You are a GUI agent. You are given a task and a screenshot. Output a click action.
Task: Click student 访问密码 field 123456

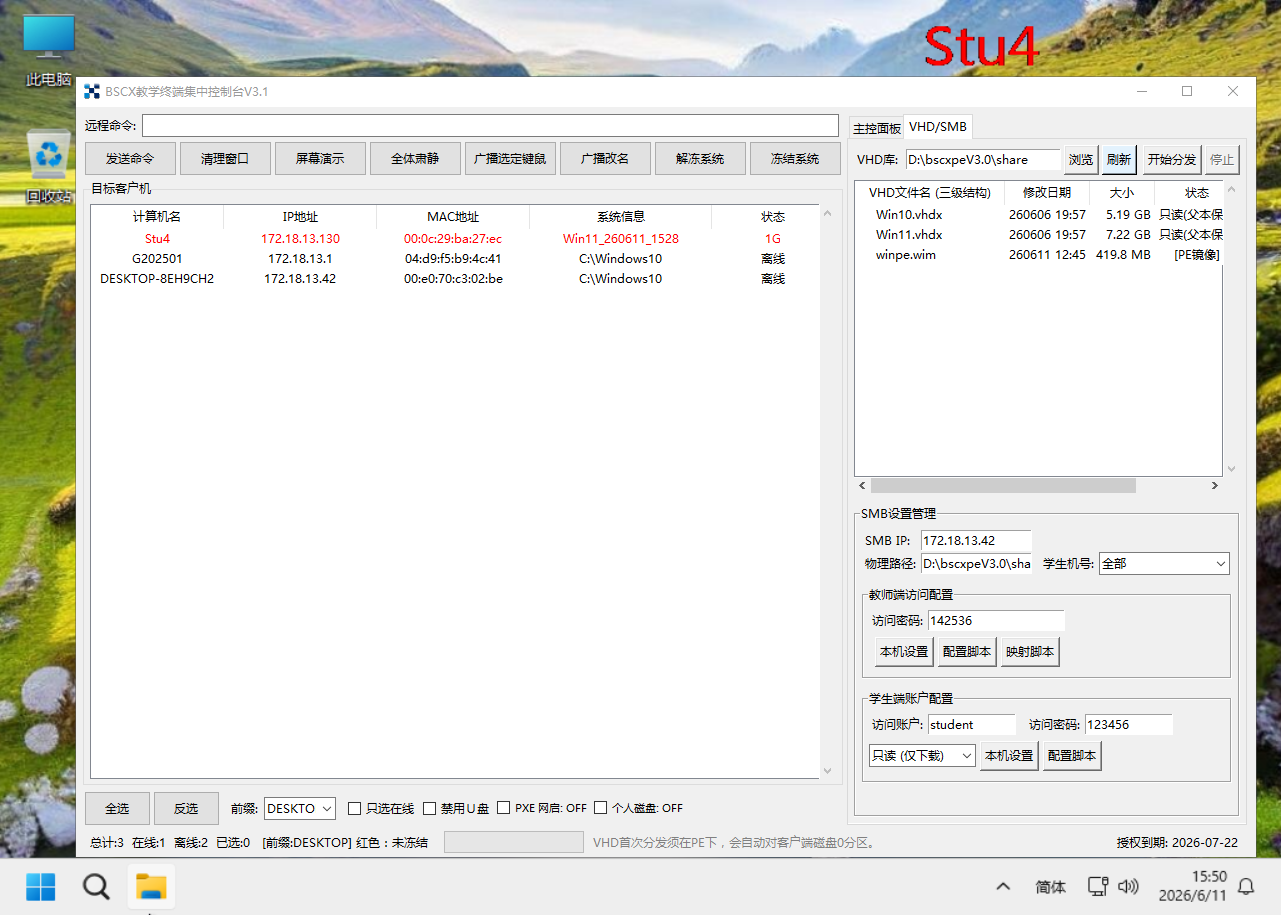click(x=1128, y=725)
